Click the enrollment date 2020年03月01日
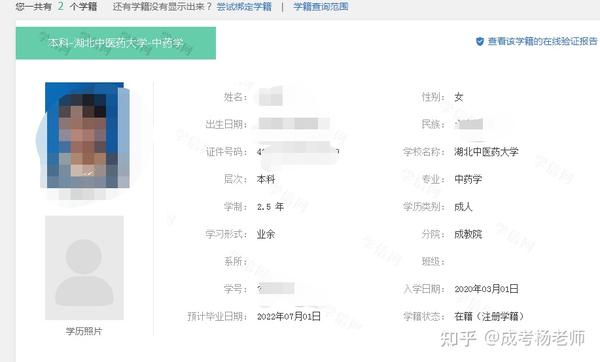 point(486,289)
